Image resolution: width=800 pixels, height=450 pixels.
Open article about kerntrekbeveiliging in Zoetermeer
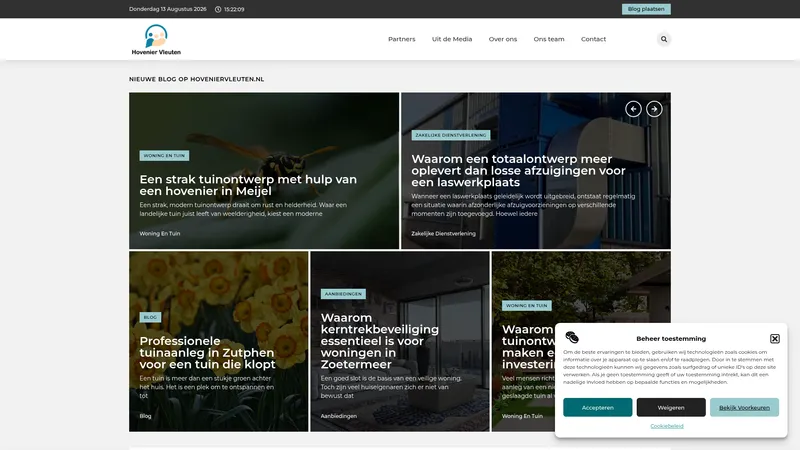click(380, 341)
